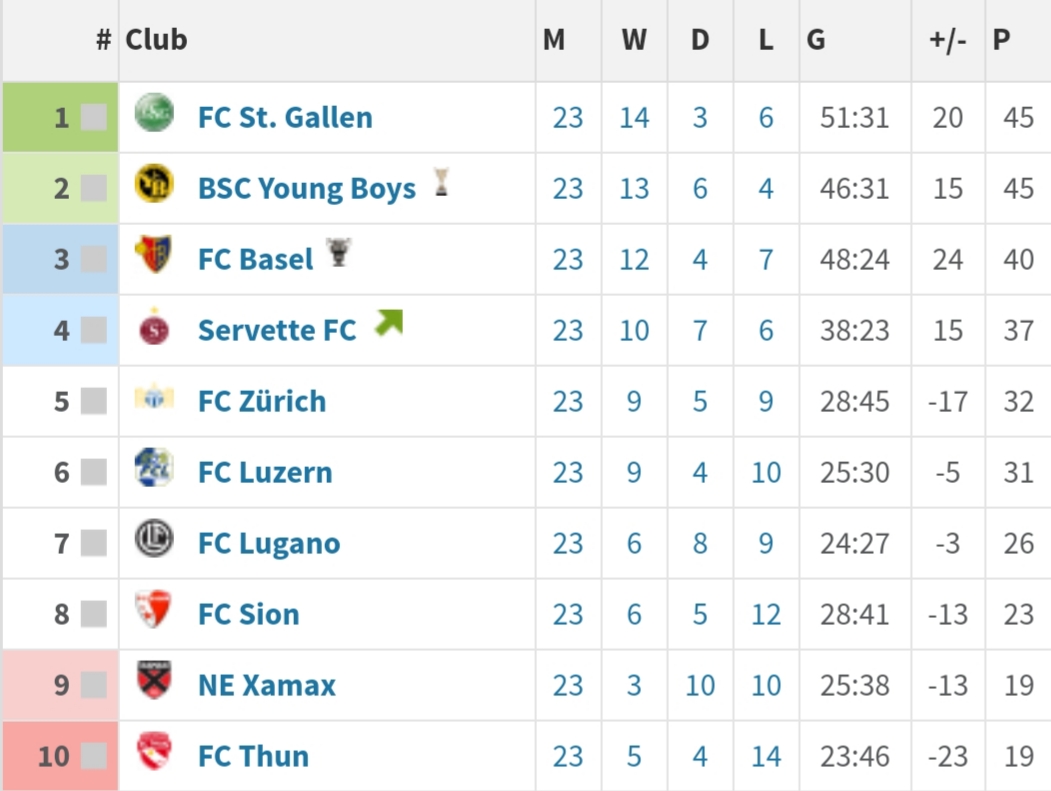Click the FC St. Gallen club crest
This screenshot has height=791, width=1051.
point(154,113)
